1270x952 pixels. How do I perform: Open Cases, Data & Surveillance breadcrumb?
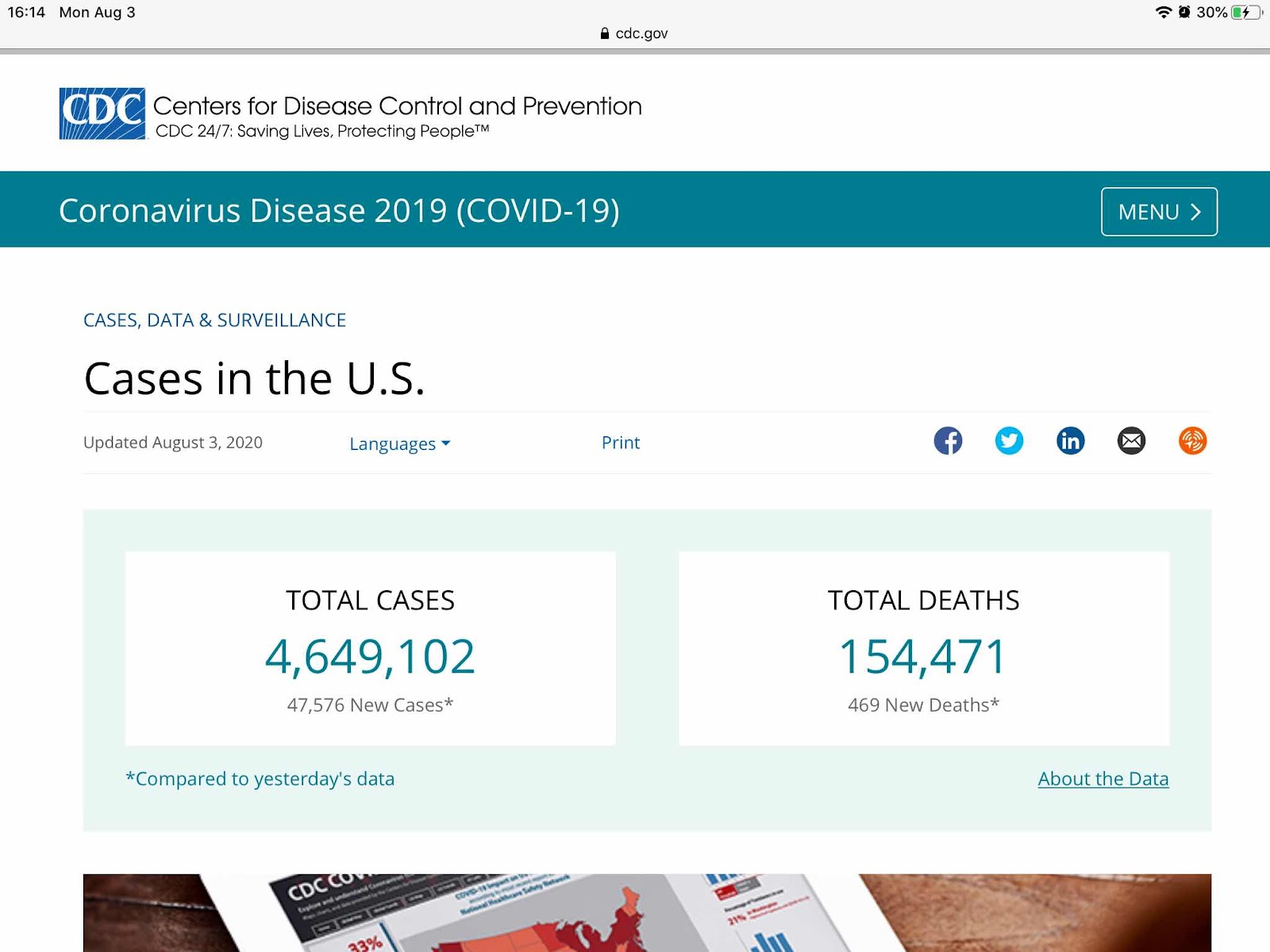(214, 320)
